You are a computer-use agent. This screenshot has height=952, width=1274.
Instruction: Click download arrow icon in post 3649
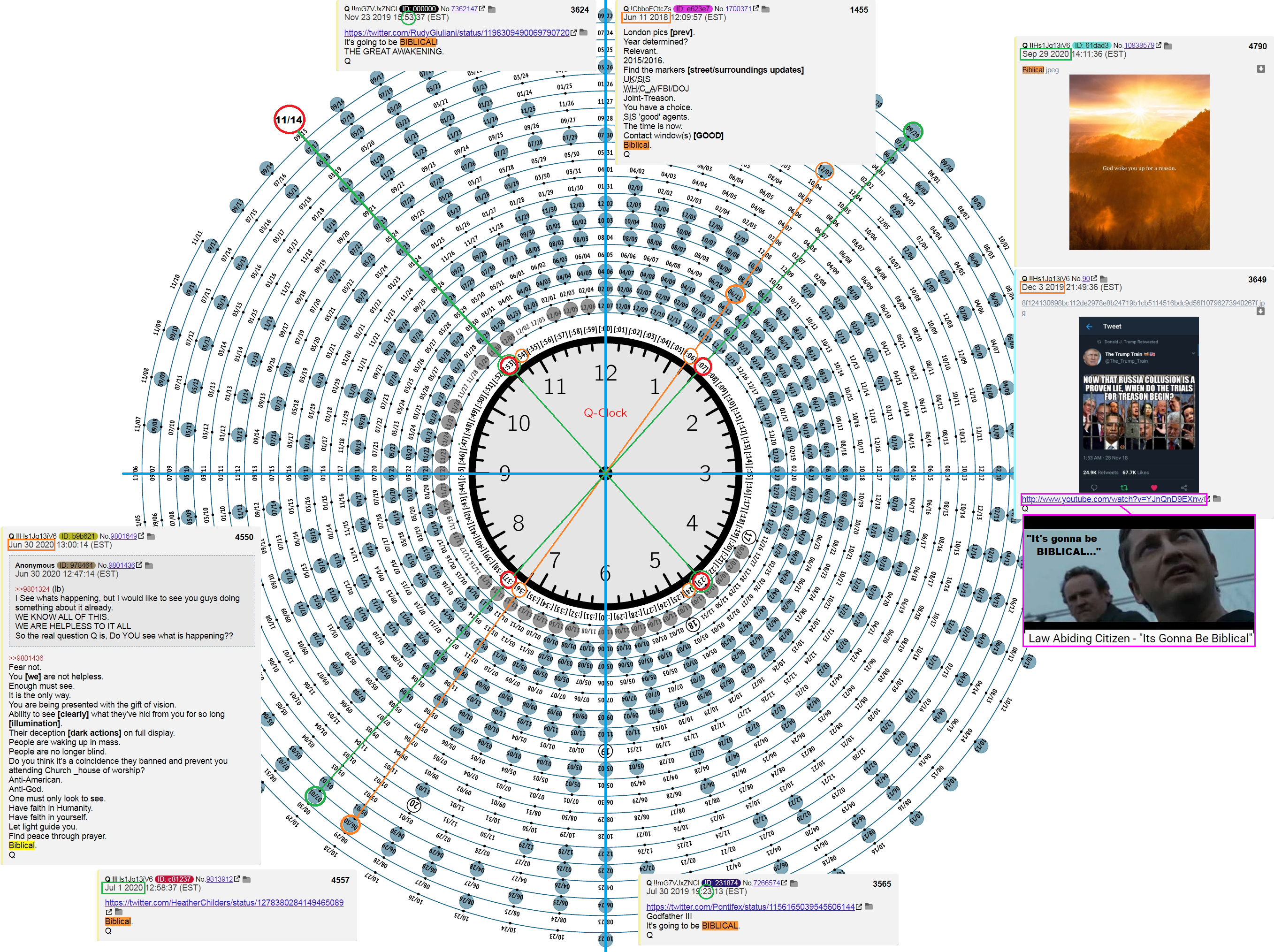(x=1260, y=312)
